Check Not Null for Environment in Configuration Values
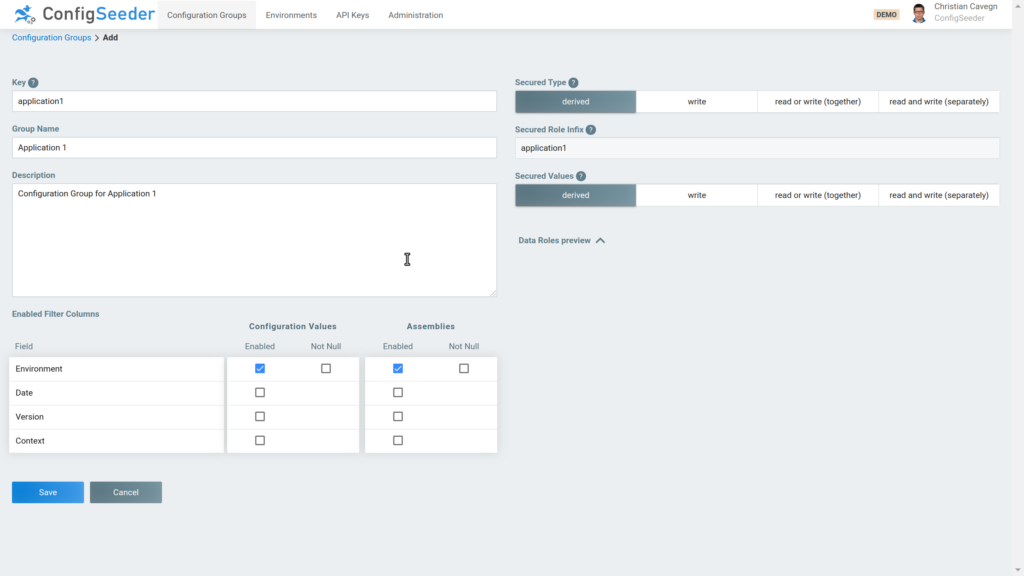 click(324, 368)
